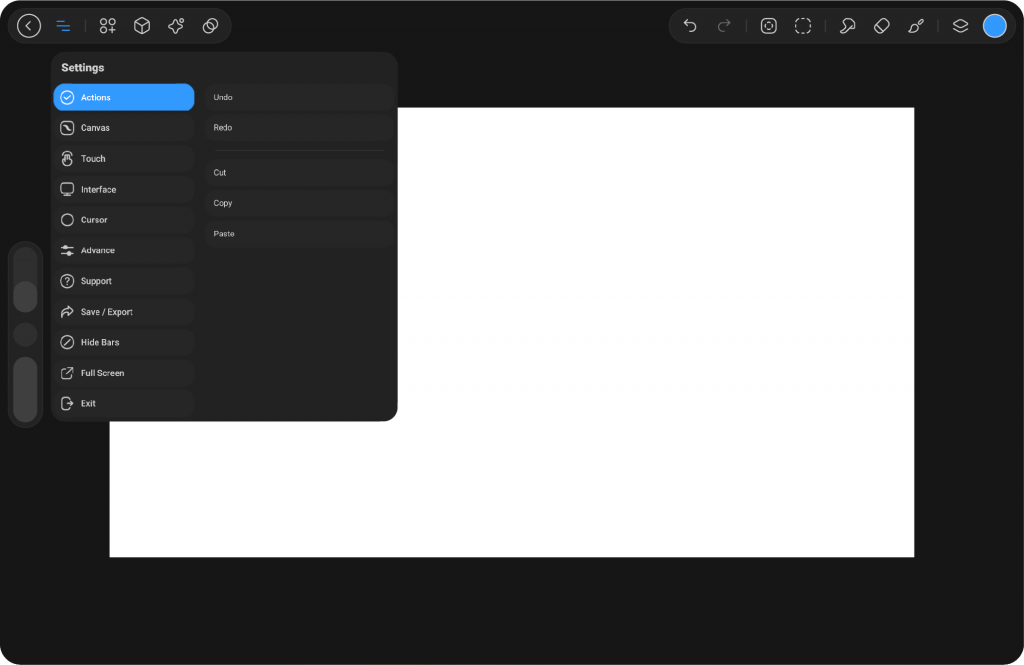Select the dashed square selection tool
1024x665 pixels.
click(x=803, y=26)
